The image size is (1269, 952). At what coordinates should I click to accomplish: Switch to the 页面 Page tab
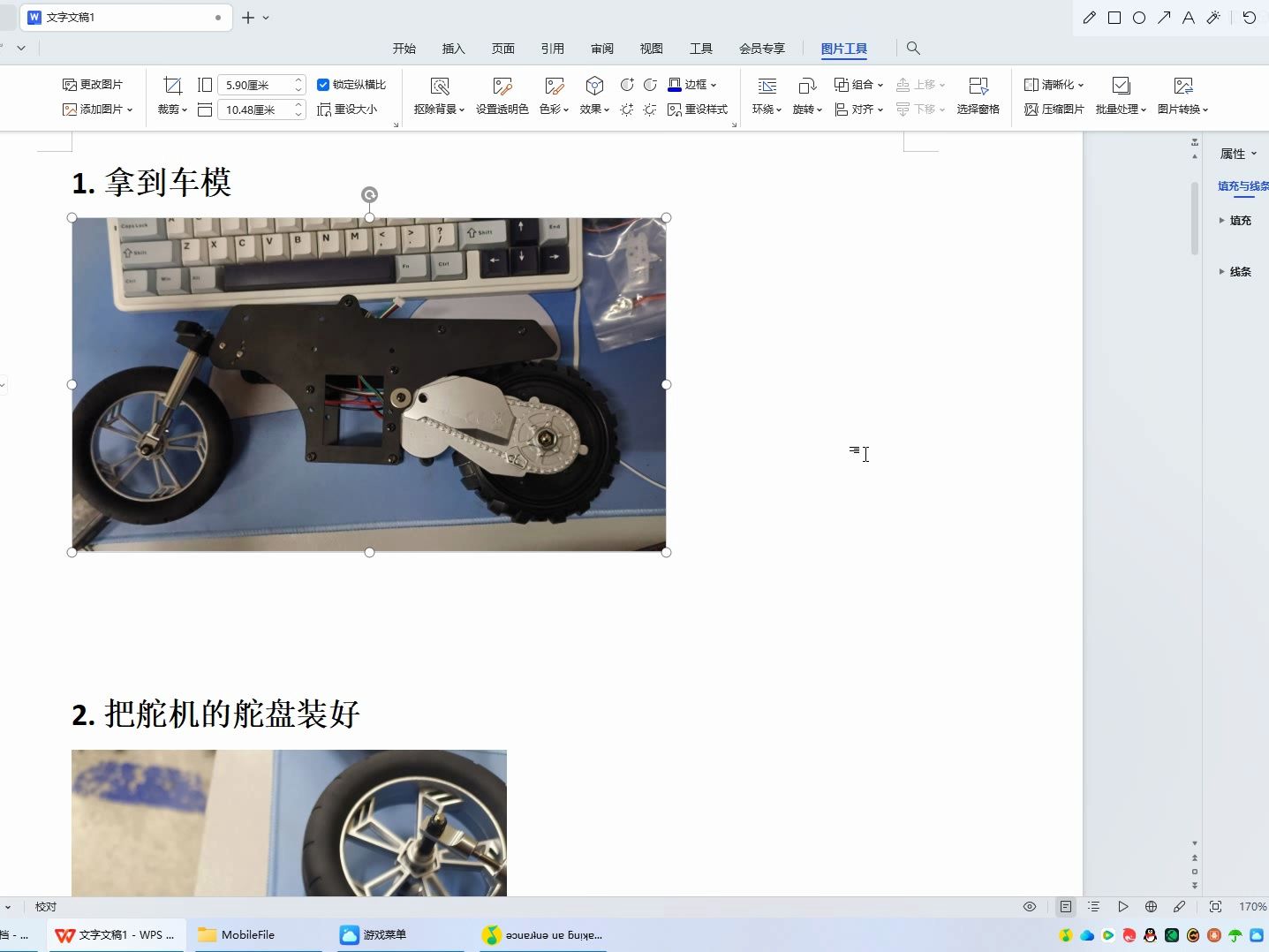503,49
